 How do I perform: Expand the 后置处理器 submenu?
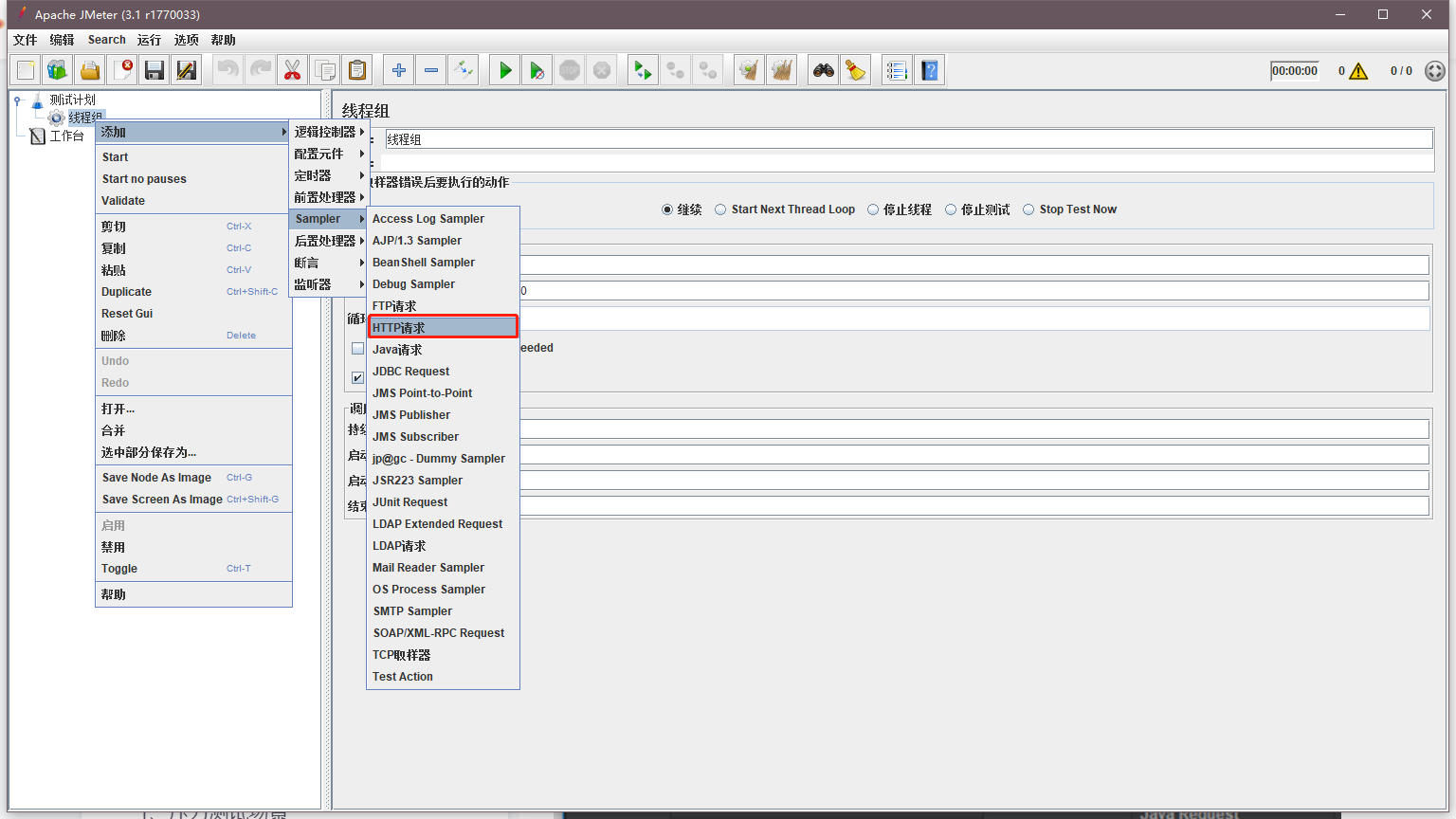tap(329, 241)
